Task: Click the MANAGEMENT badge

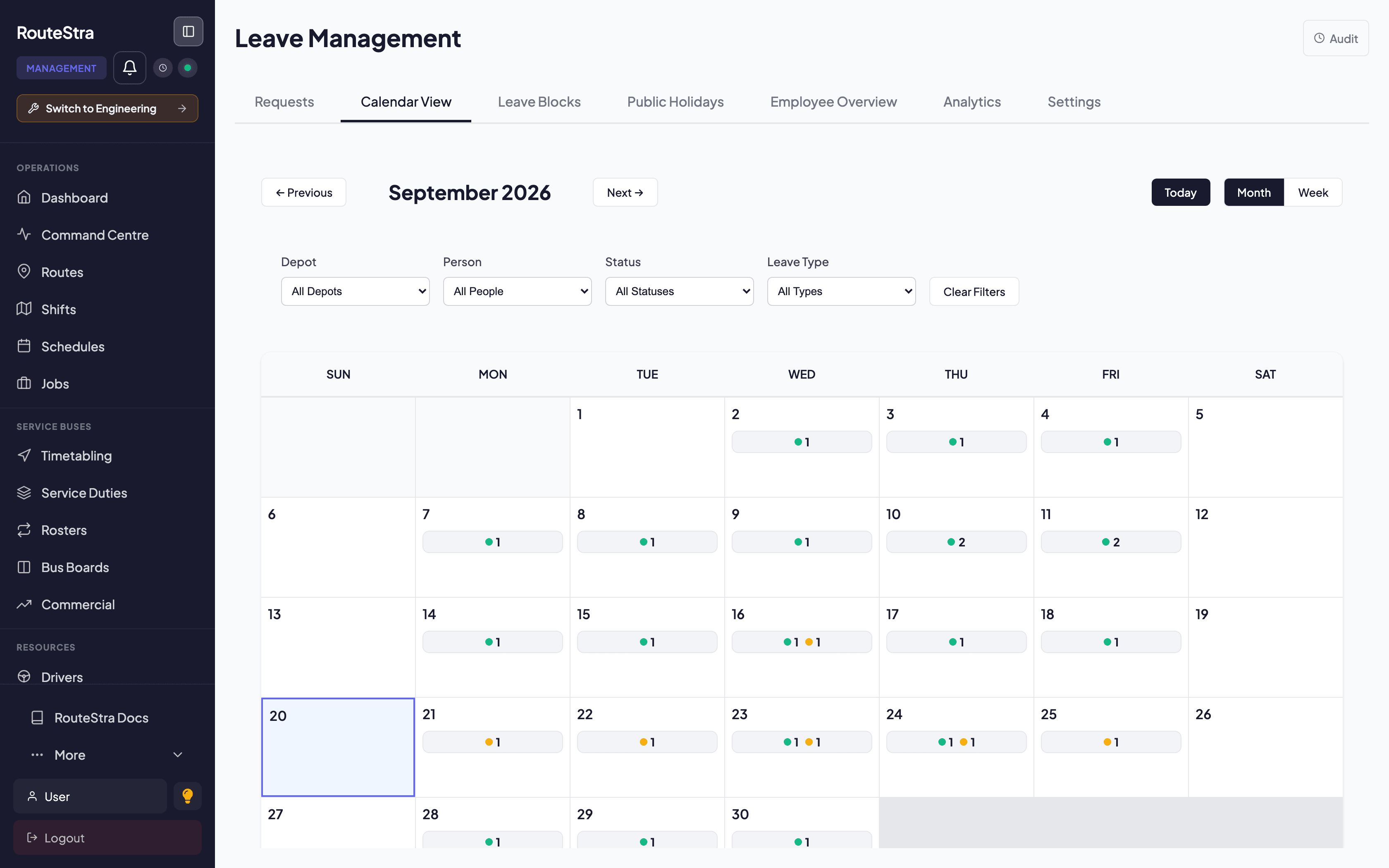Action: [x=62, y=68]
